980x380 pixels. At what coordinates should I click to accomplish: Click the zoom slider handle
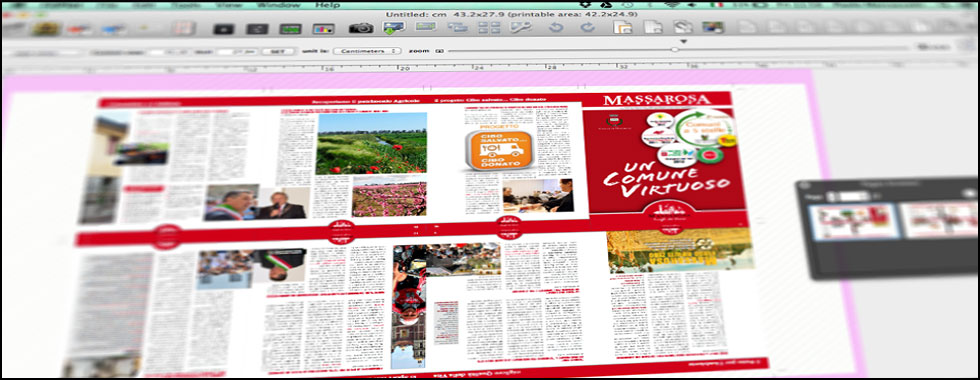coord(675,49)
